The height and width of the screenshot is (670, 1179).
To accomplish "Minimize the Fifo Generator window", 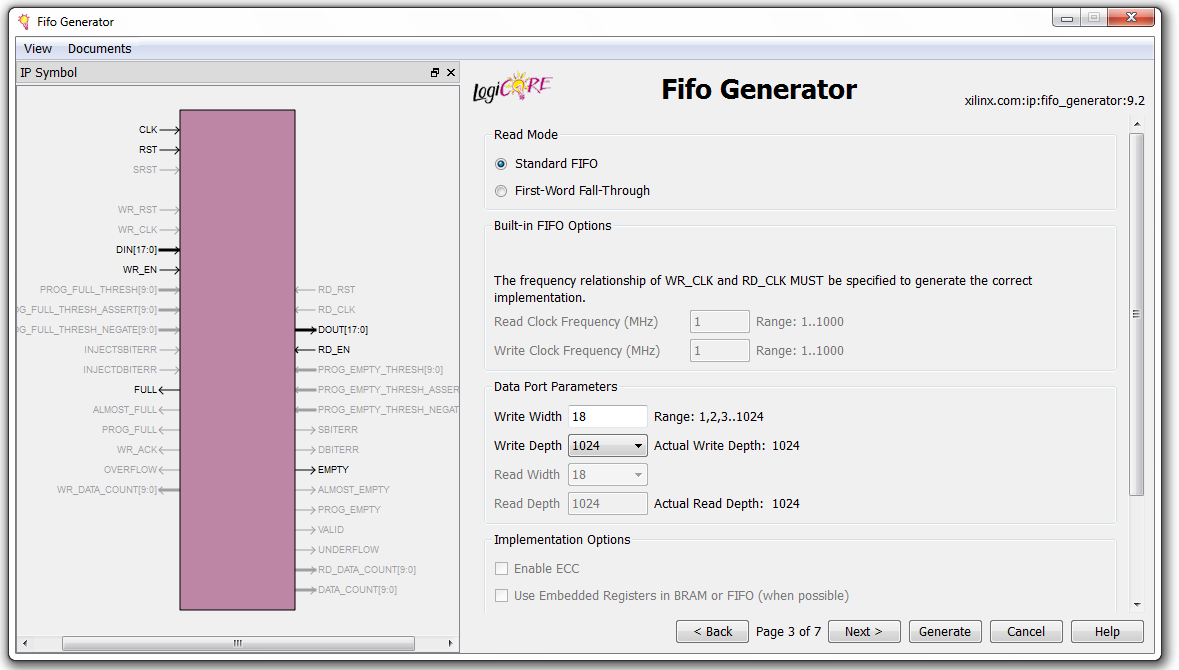I will tap(1066, 18).
